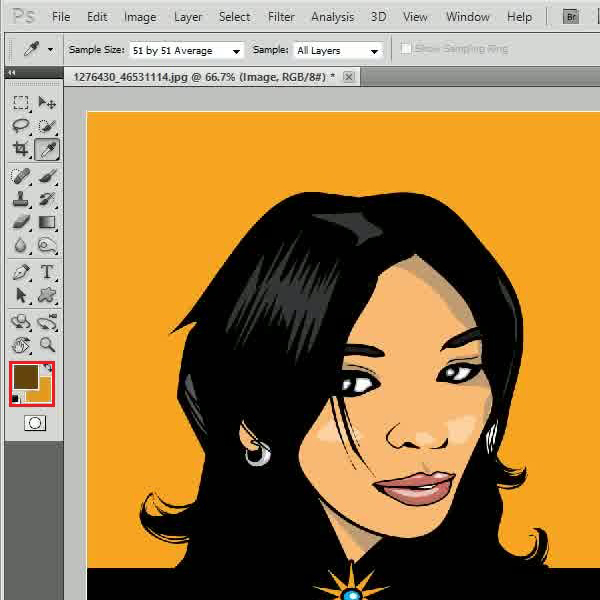Select the Spot Healing Brush tool
600x600 pixels.
(21, 176)
